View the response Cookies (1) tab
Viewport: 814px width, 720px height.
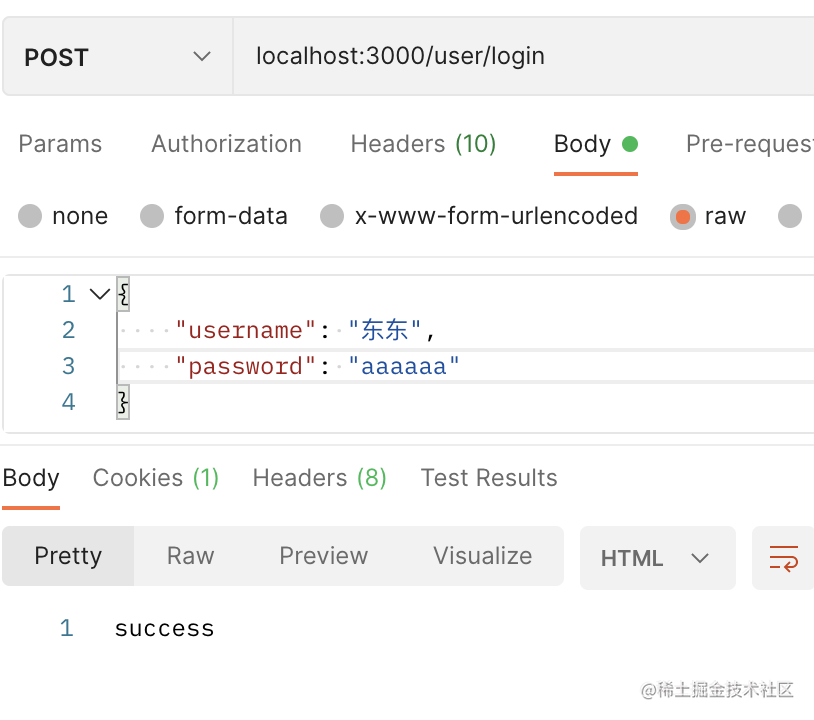[x=155, y=478]
